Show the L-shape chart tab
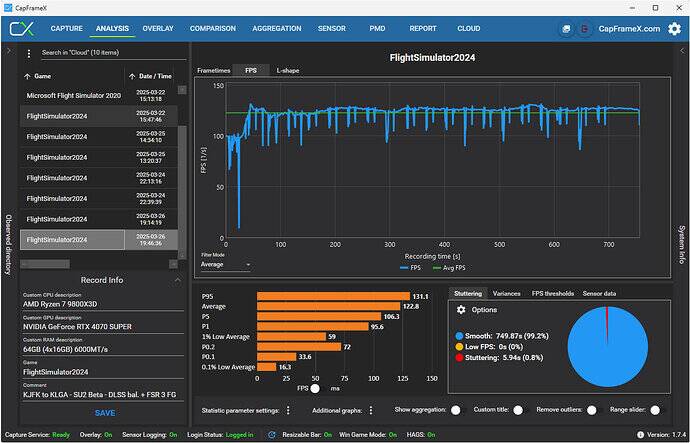The image size is (690, 443). click(288, 71)
